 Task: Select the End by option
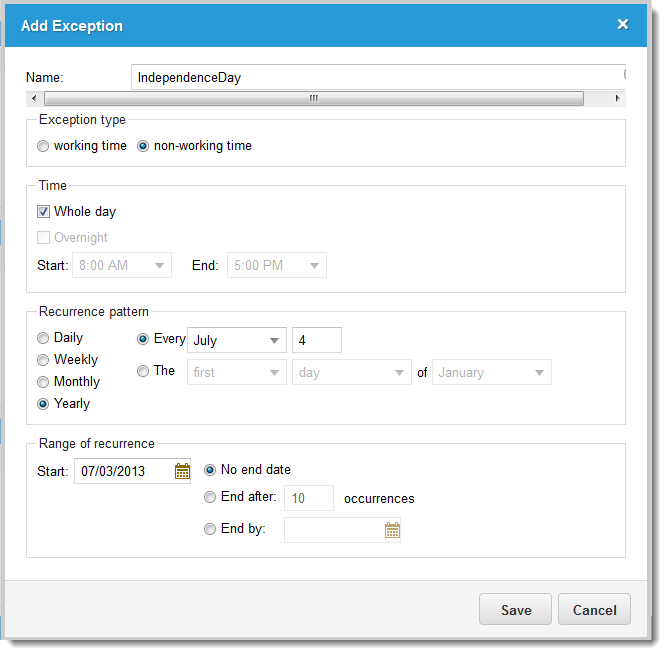(x=210, y=529)
